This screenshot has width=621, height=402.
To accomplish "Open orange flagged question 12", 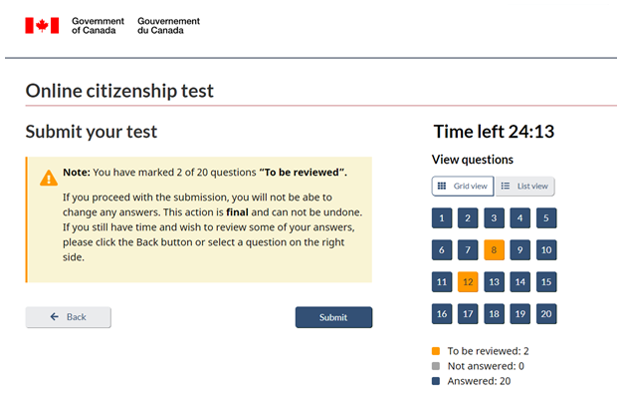I will pos(467,282).
